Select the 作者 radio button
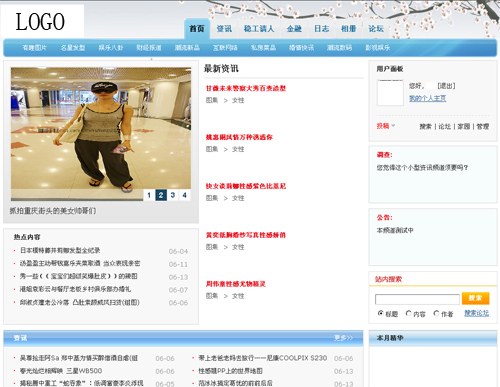 (436, 313)
